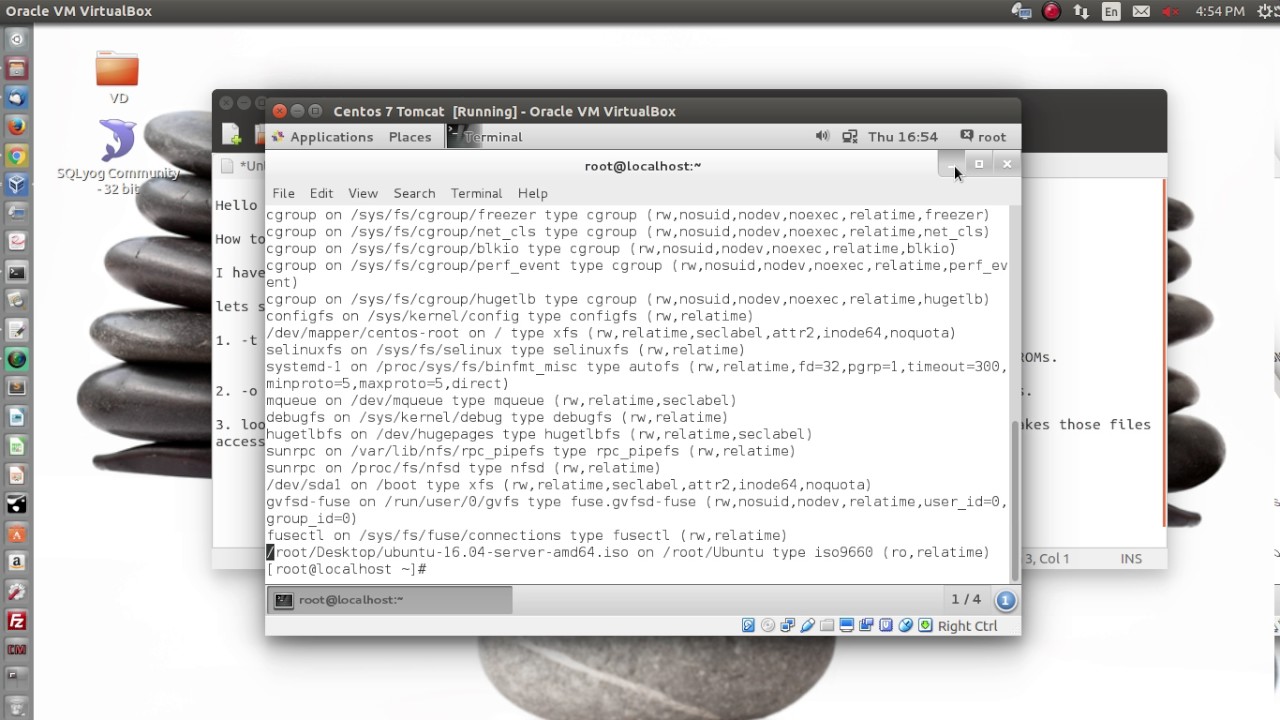Click the Terminal label in CentOS top panel
Screen dimensions: 1280x720
tap(493, 137)
